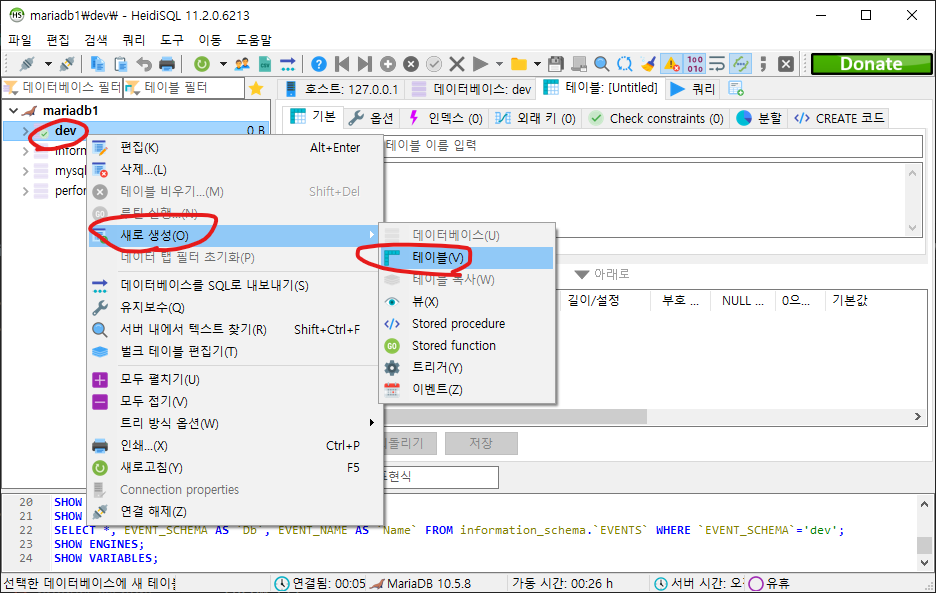
Task: Click the broom reformat SQL toolbar icon
Action: (648, 63)
